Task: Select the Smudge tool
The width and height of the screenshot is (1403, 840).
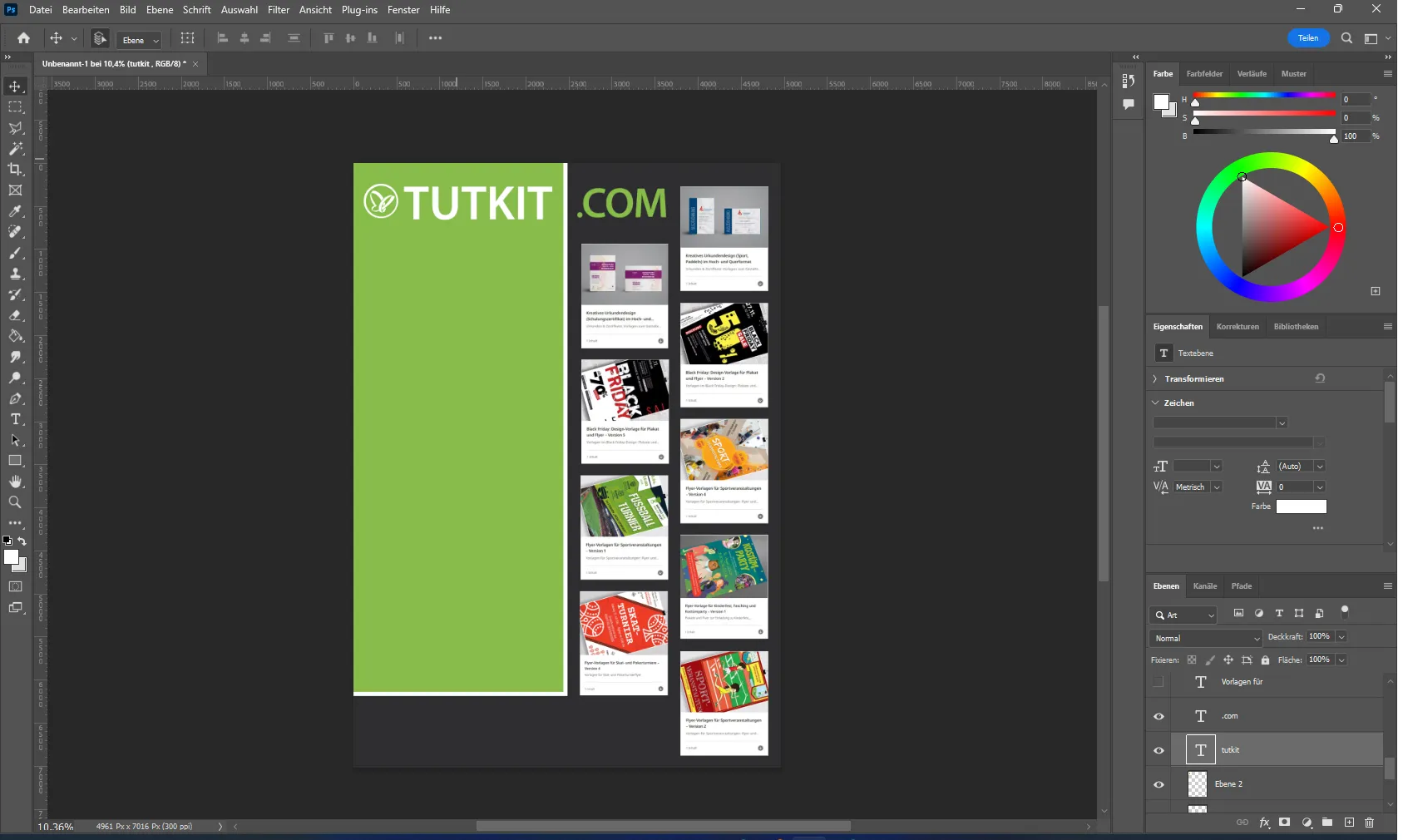Action: pos(15,357)
